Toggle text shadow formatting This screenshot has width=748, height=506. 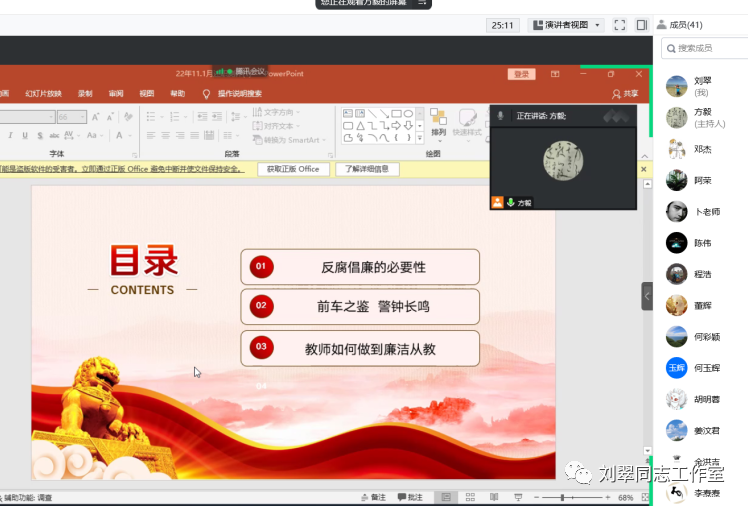click(x=40, y=135)
